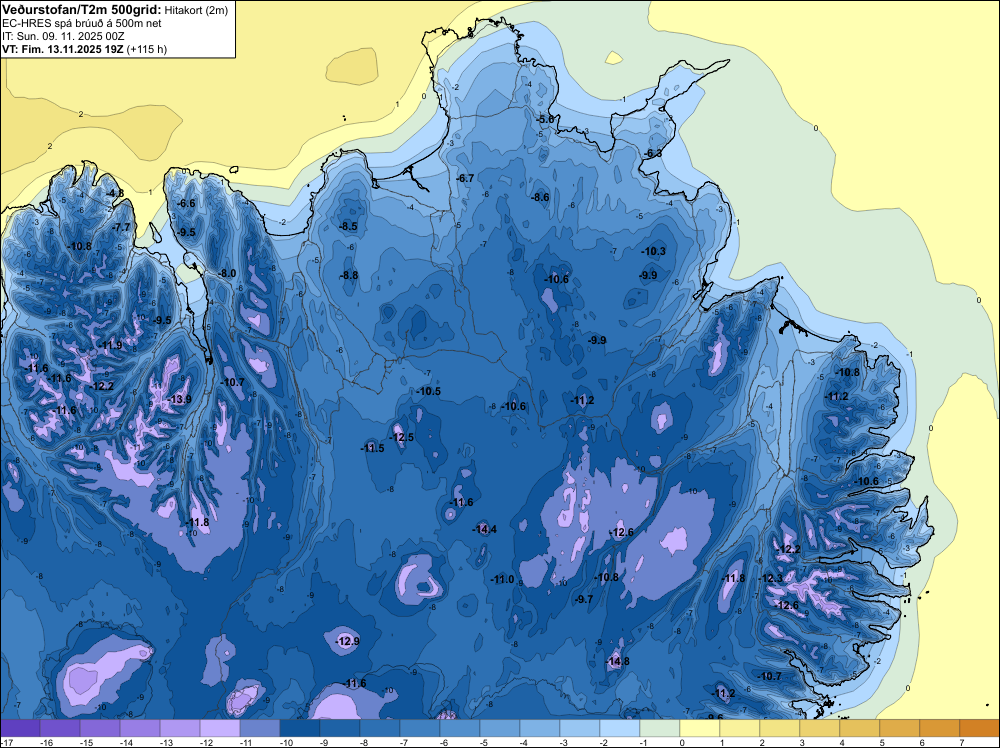Click the legend swatch labeled -6
Image resolution: width=1000 pixels, height=748 pixels.
click(x=460, y=728)
